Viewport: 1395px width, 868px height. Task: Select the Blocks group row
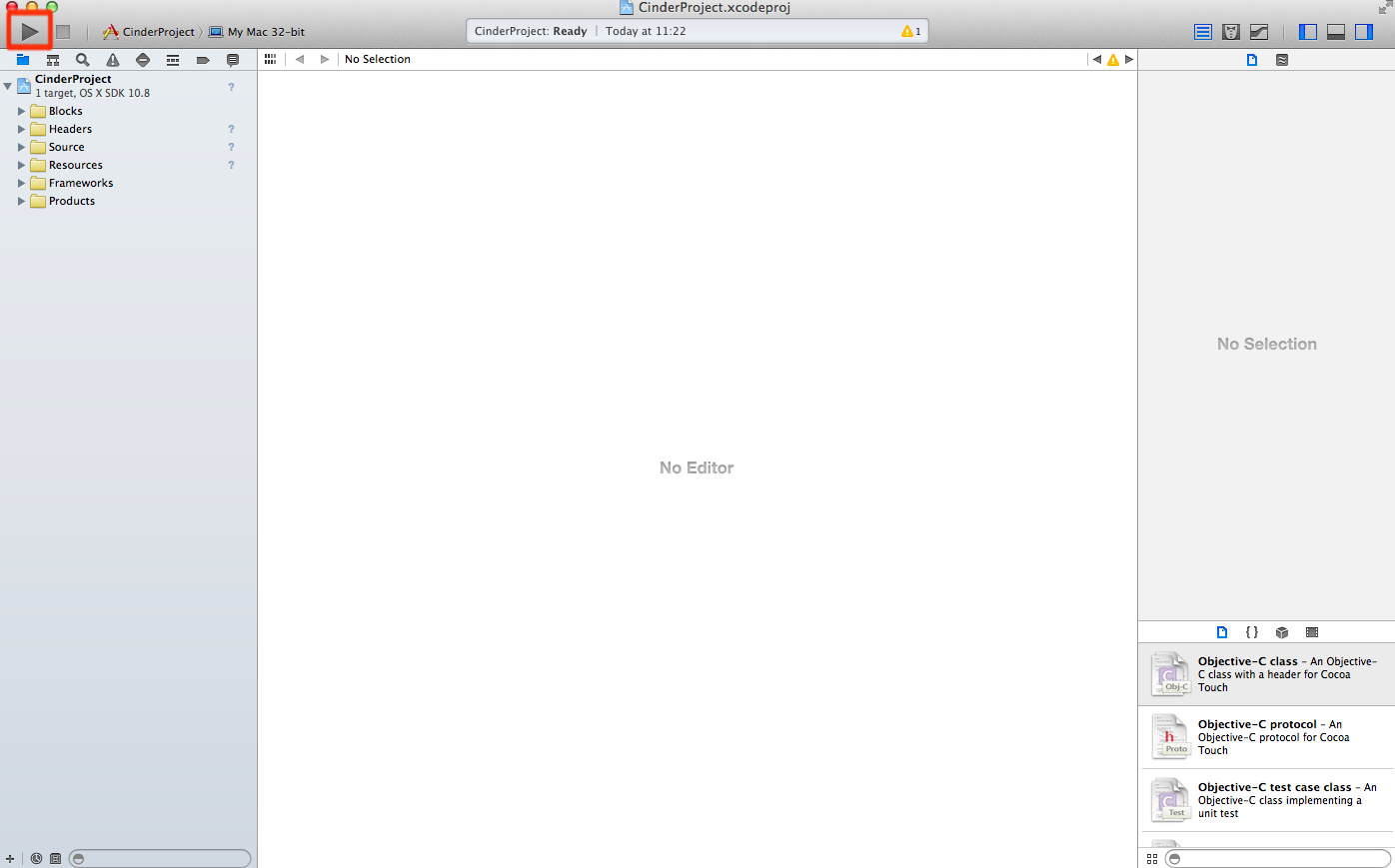pyautogui.click(x=128, y=111)
